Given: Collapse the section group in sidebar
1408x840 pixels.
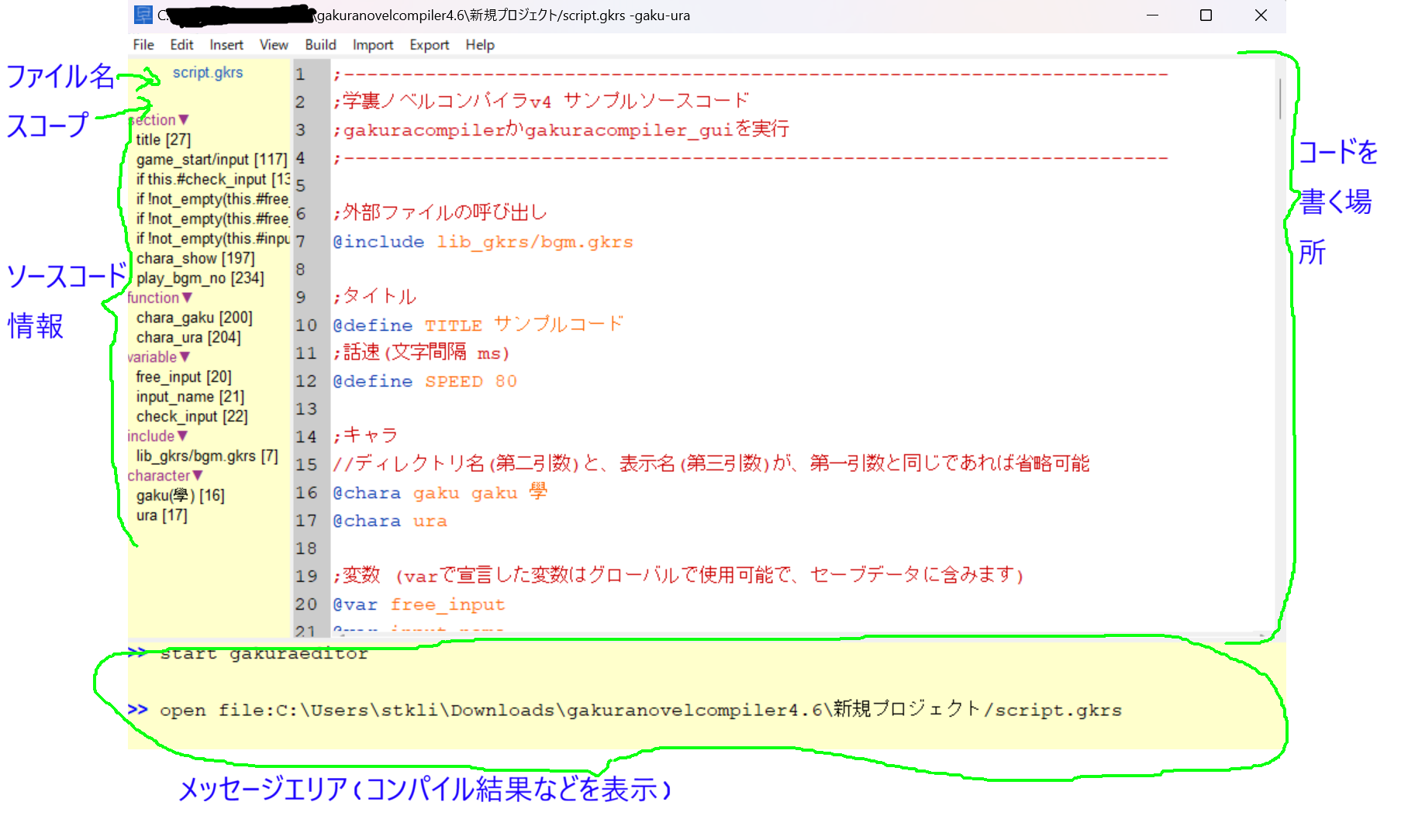Looking at the screenshot, I should 183,120.
